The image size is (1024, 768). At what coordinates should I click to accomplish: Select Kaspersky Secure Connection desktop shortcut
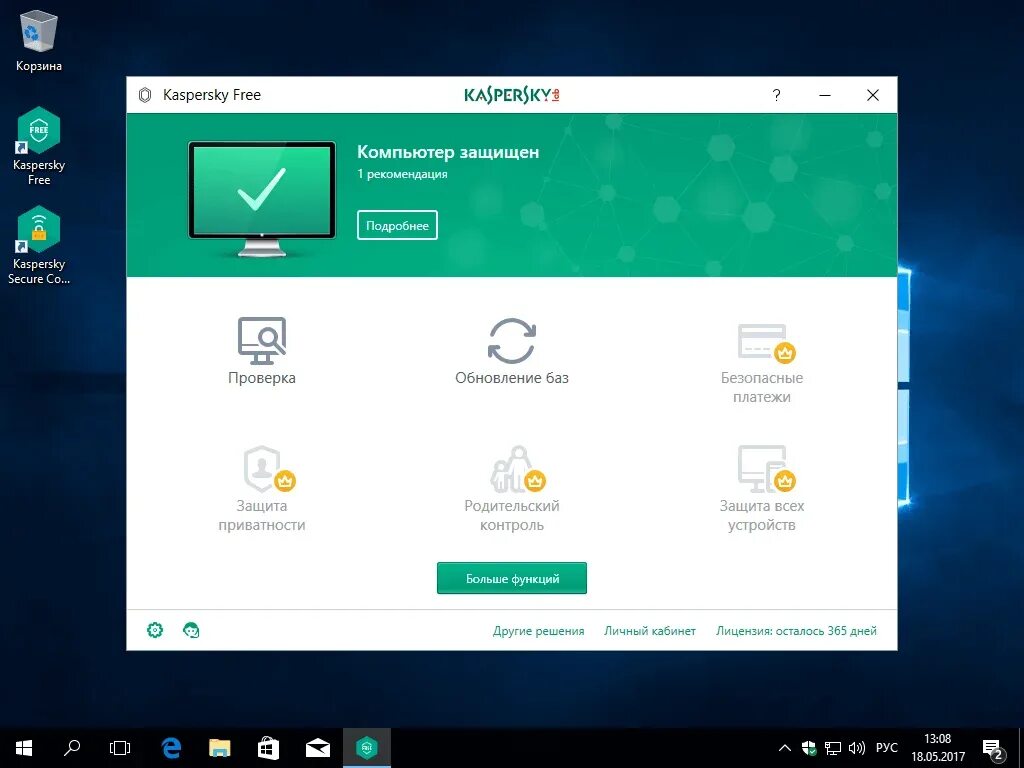point(39,246)
